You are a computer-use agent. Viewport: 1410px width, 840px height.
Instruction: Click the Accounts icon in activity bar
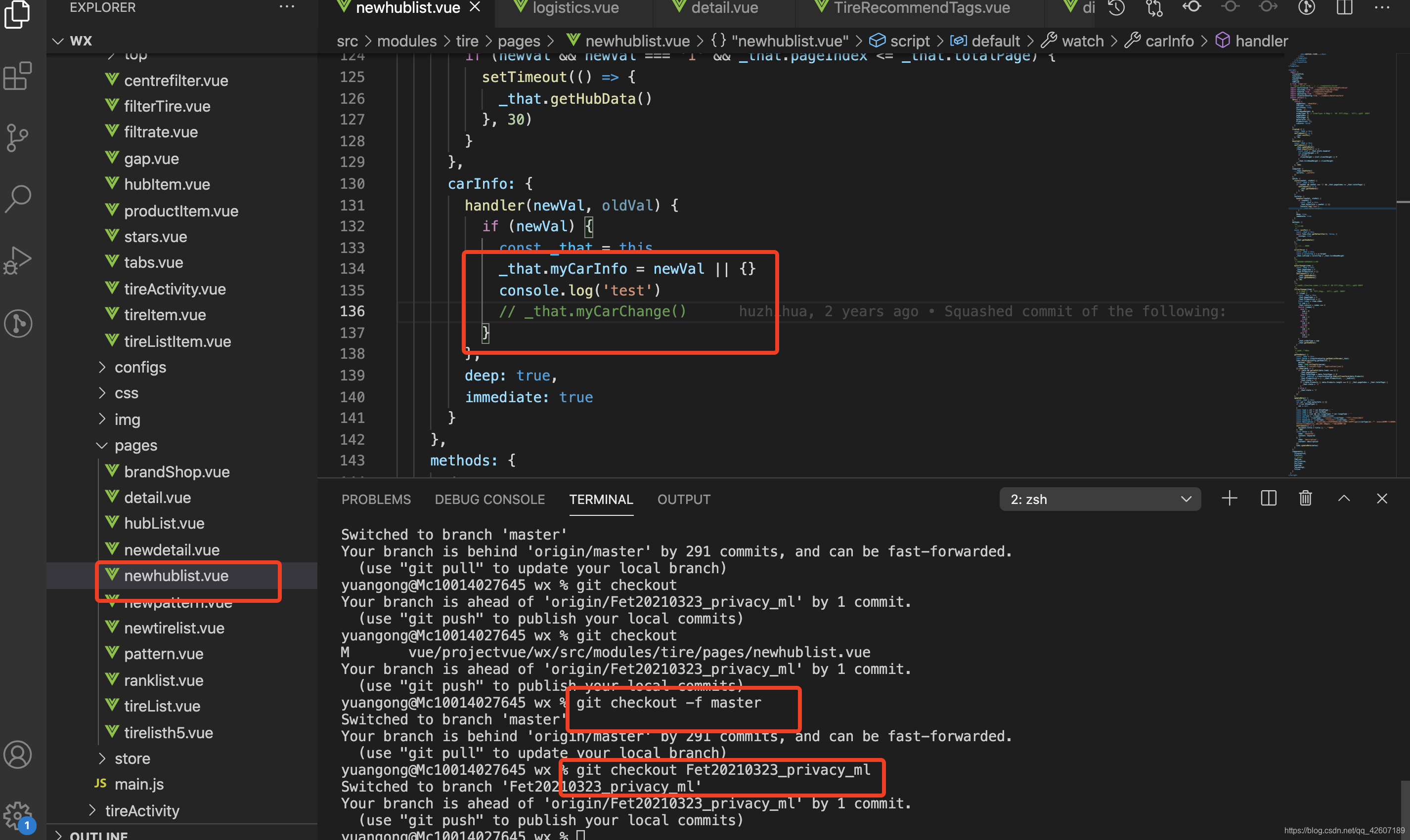(18, 755)
